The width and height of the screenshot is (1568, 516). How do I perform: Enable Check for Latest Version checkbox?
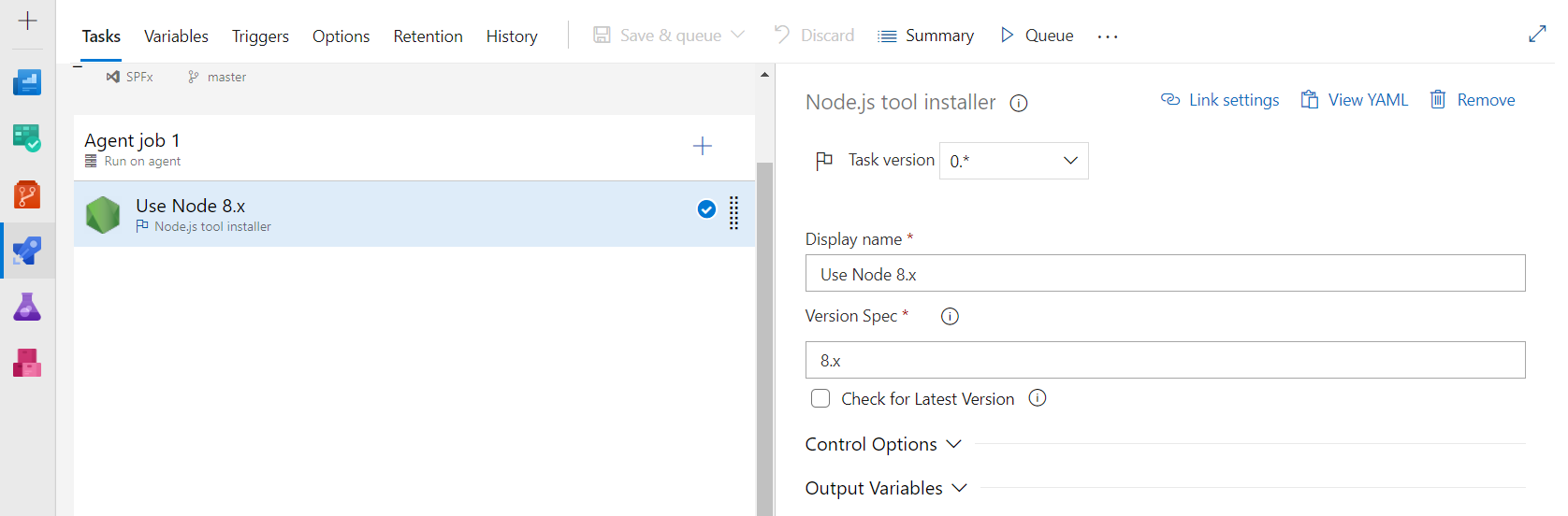tap(820, 398)
